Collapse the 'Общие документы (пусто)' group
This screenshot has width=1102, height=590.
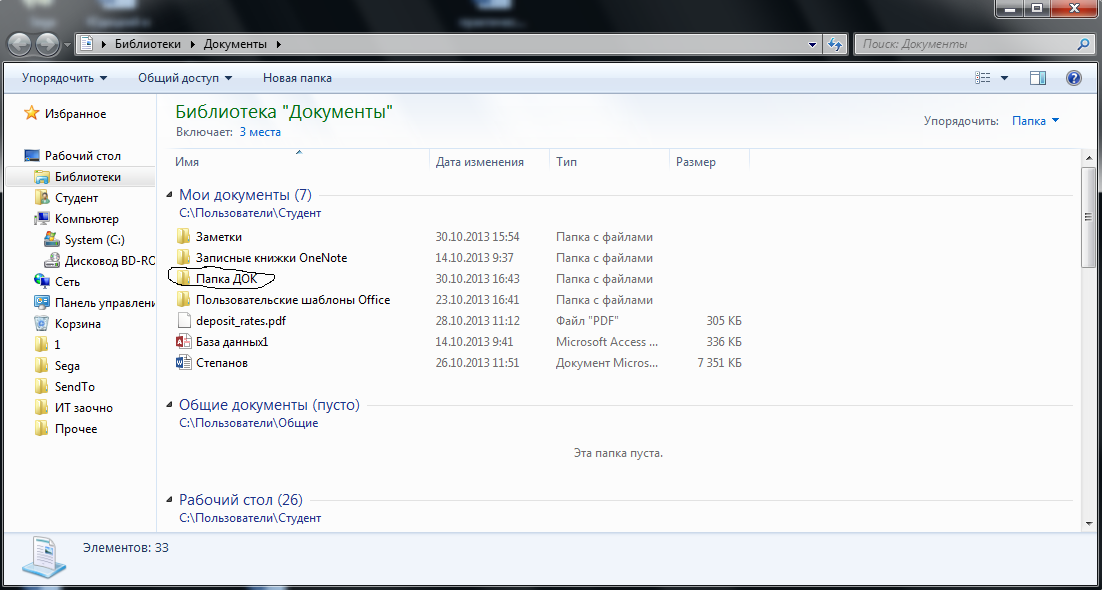(169, 405)
